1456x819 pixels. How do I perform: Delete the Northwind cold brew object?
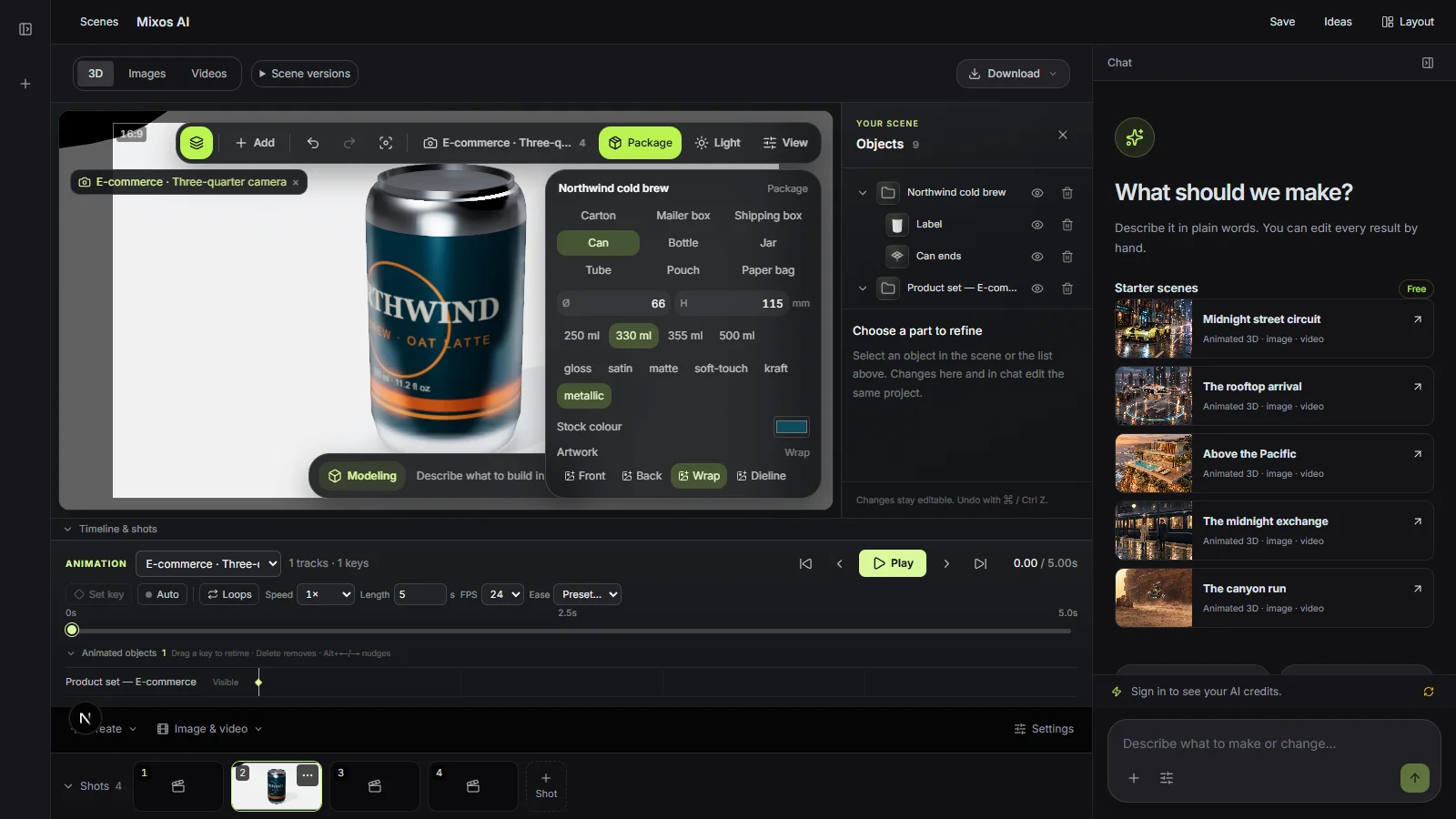1067,193
